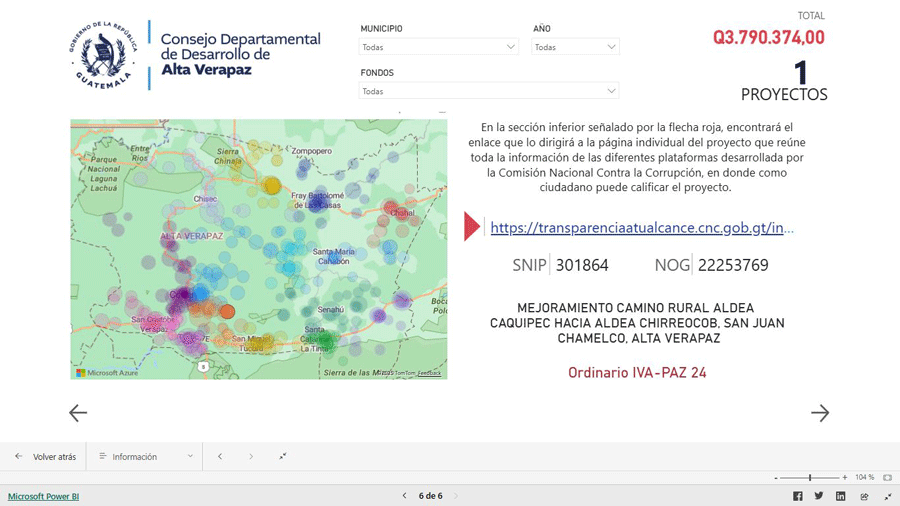The width and height of the screenshot is (900, 506).
Task: Click Volver atrás button
Action: [46, 457]
